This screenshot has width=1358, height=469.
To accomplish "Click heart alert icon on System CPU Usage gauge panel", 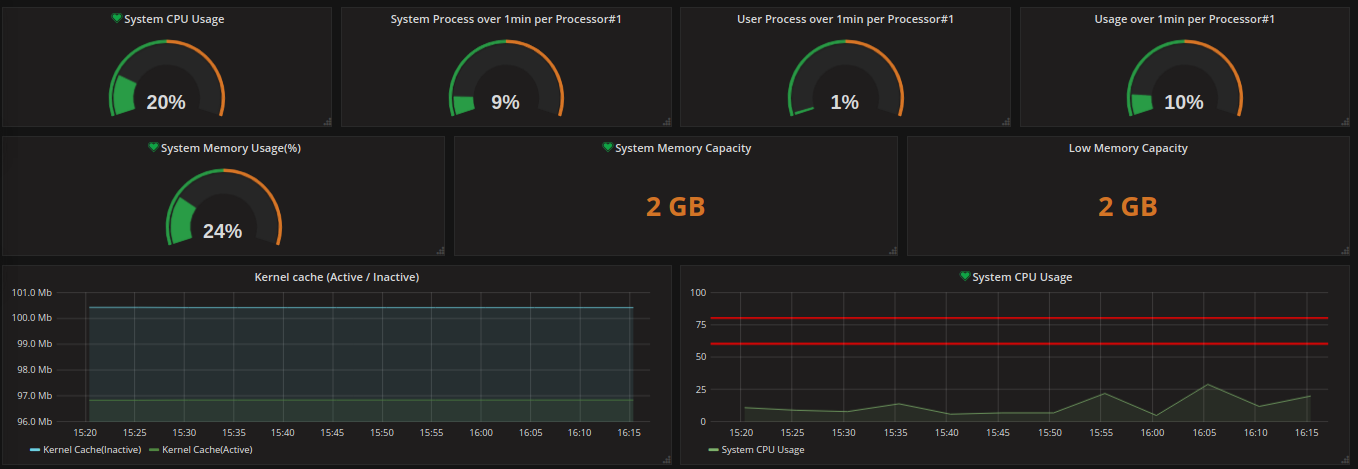I will click(x=116, y=19).
